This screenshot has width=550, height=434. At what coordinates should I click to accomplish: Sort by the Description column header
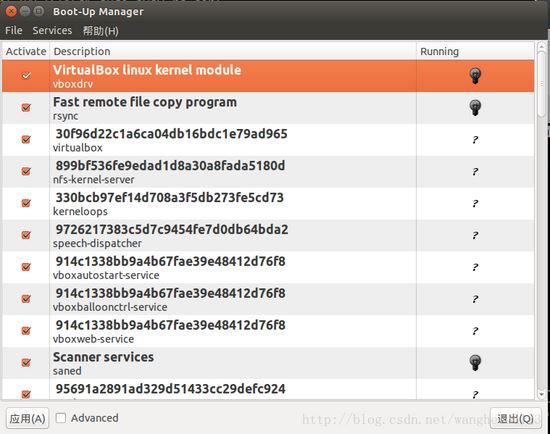tap(233, 52)
